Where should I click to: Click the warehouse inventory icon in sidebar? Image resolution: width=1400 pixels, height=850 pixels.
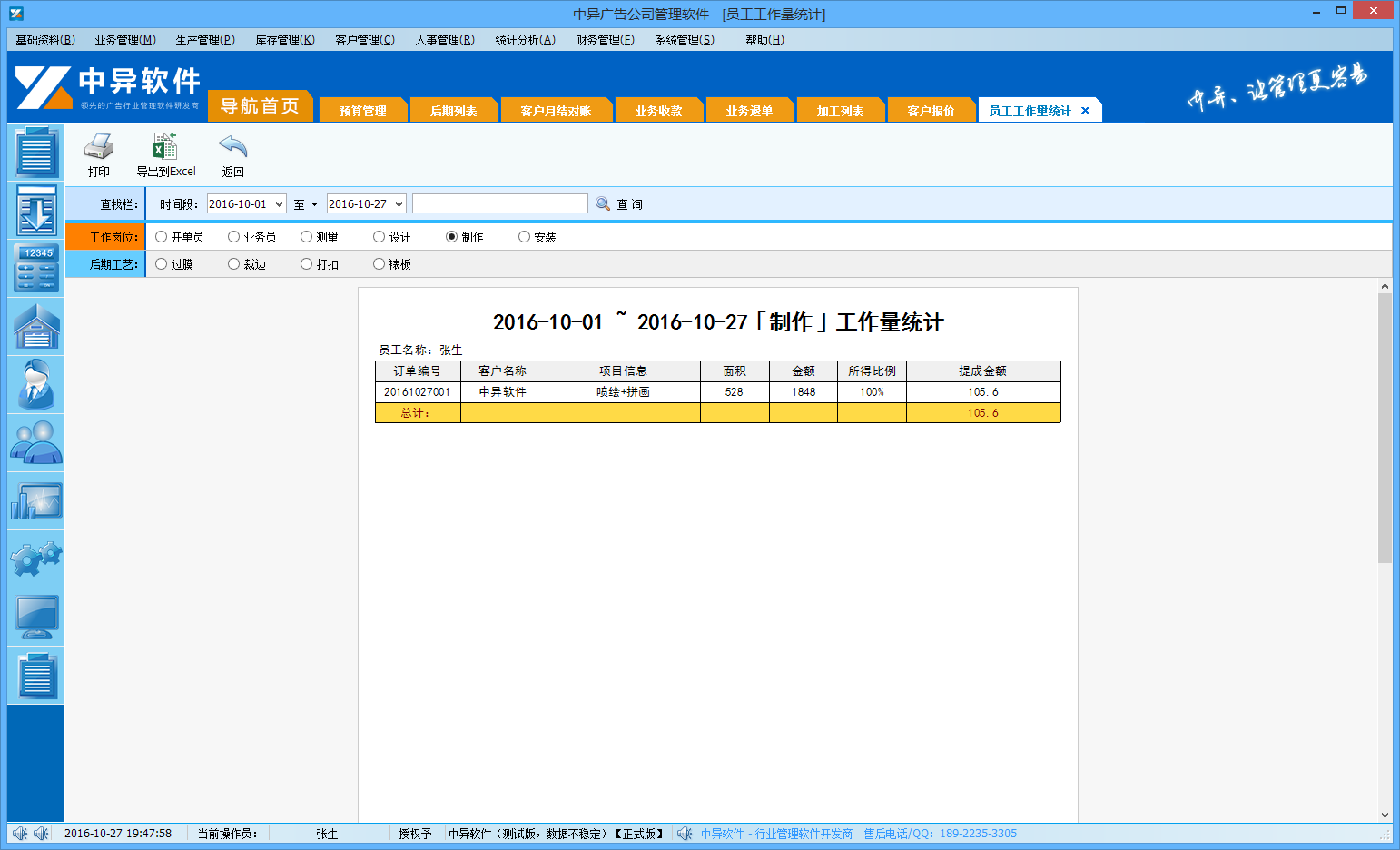pyautogui.click(x=35, y=326)
